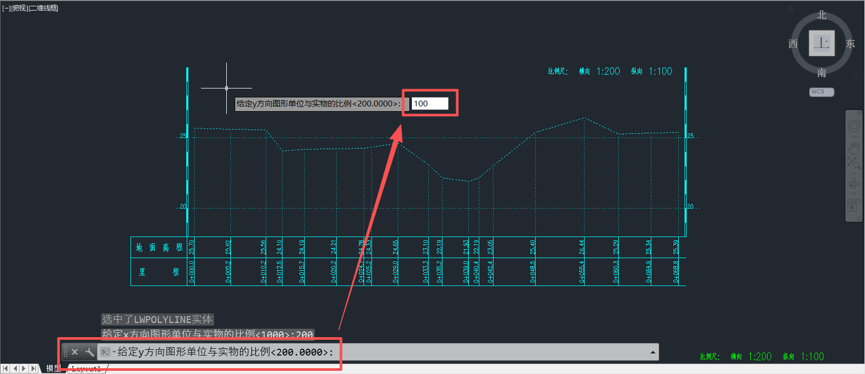Close the command line panel
The width and height of the screenshot is (865, 374).
click(74, 351)
